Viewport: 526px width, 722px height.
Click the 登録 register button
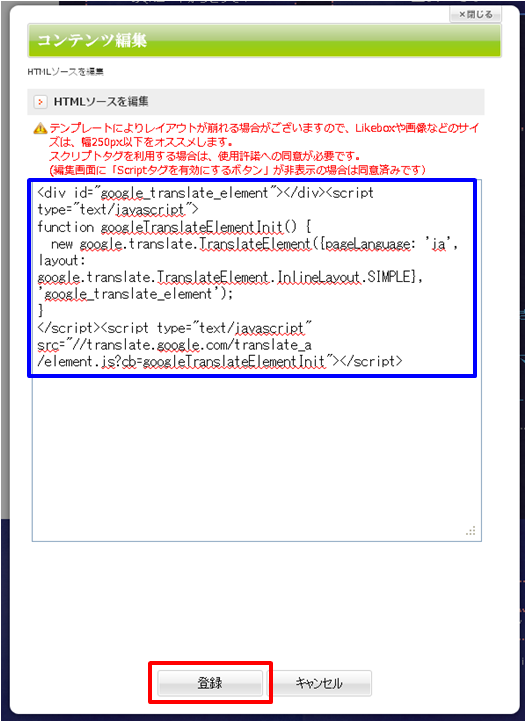coord(210,683)
